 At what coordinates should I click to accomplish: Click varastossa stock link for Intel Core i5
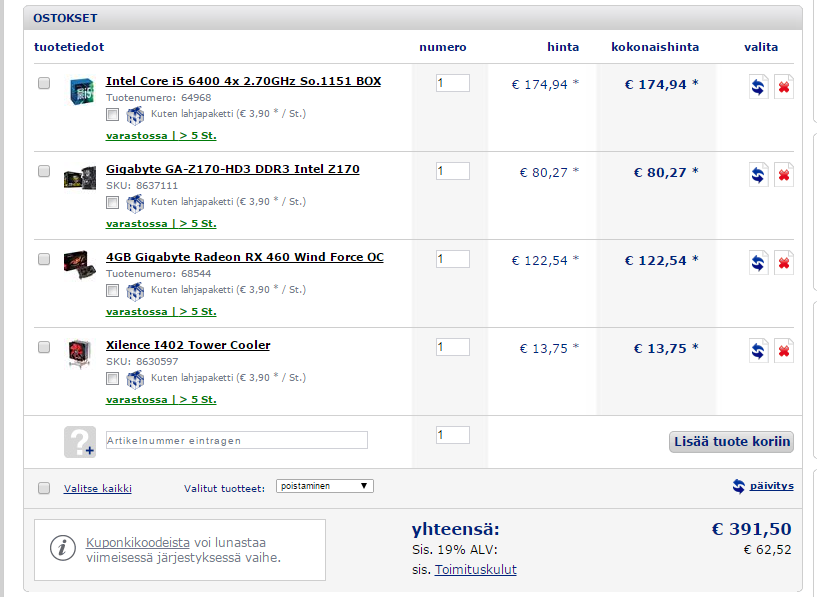pyautogui.click(x=161, y=135)
